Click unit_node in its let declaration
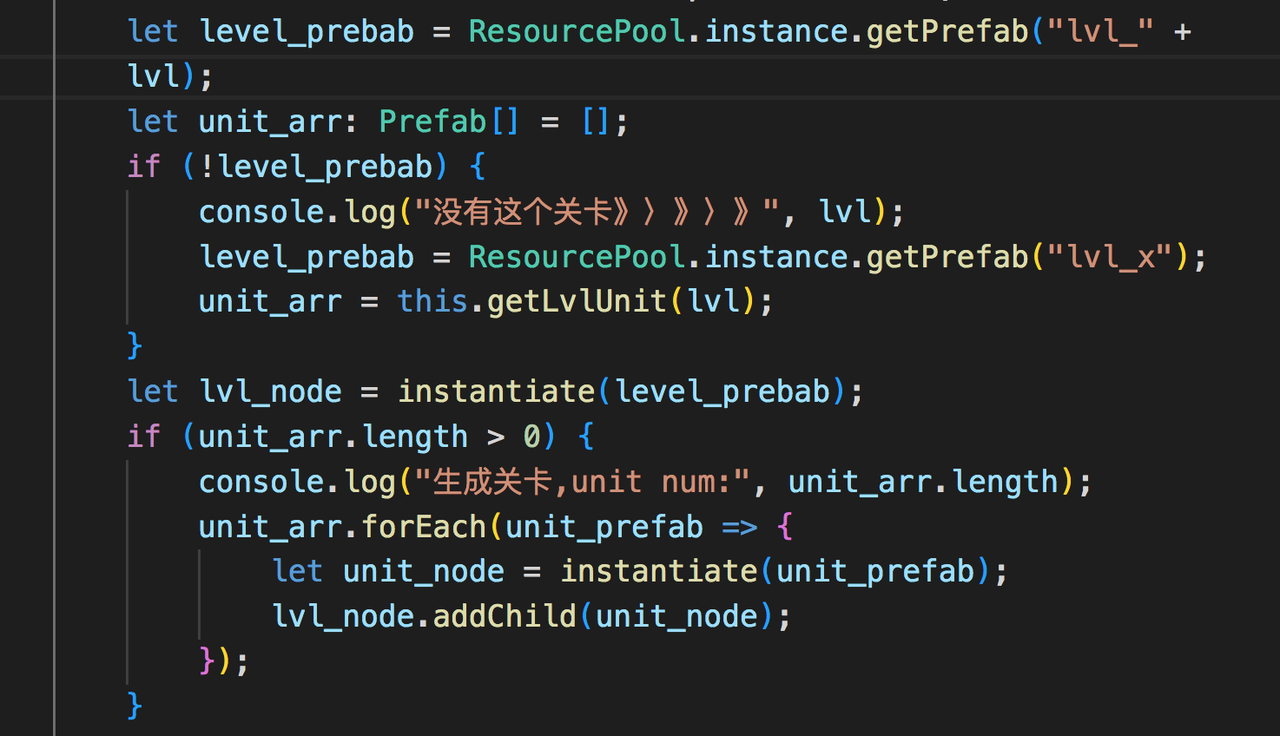This screenshot has width=1280, height=736. (x=424, y=572)
